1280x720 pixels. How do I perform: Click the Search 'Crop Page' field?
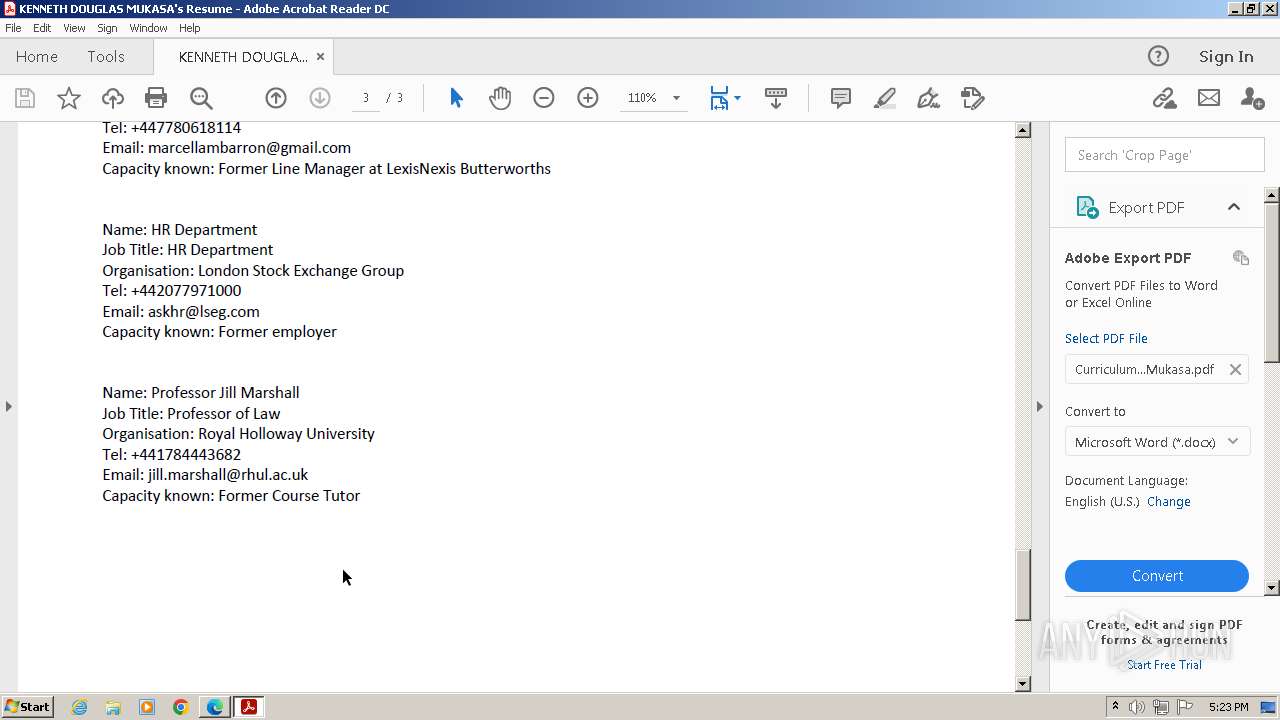point(1165,155)
